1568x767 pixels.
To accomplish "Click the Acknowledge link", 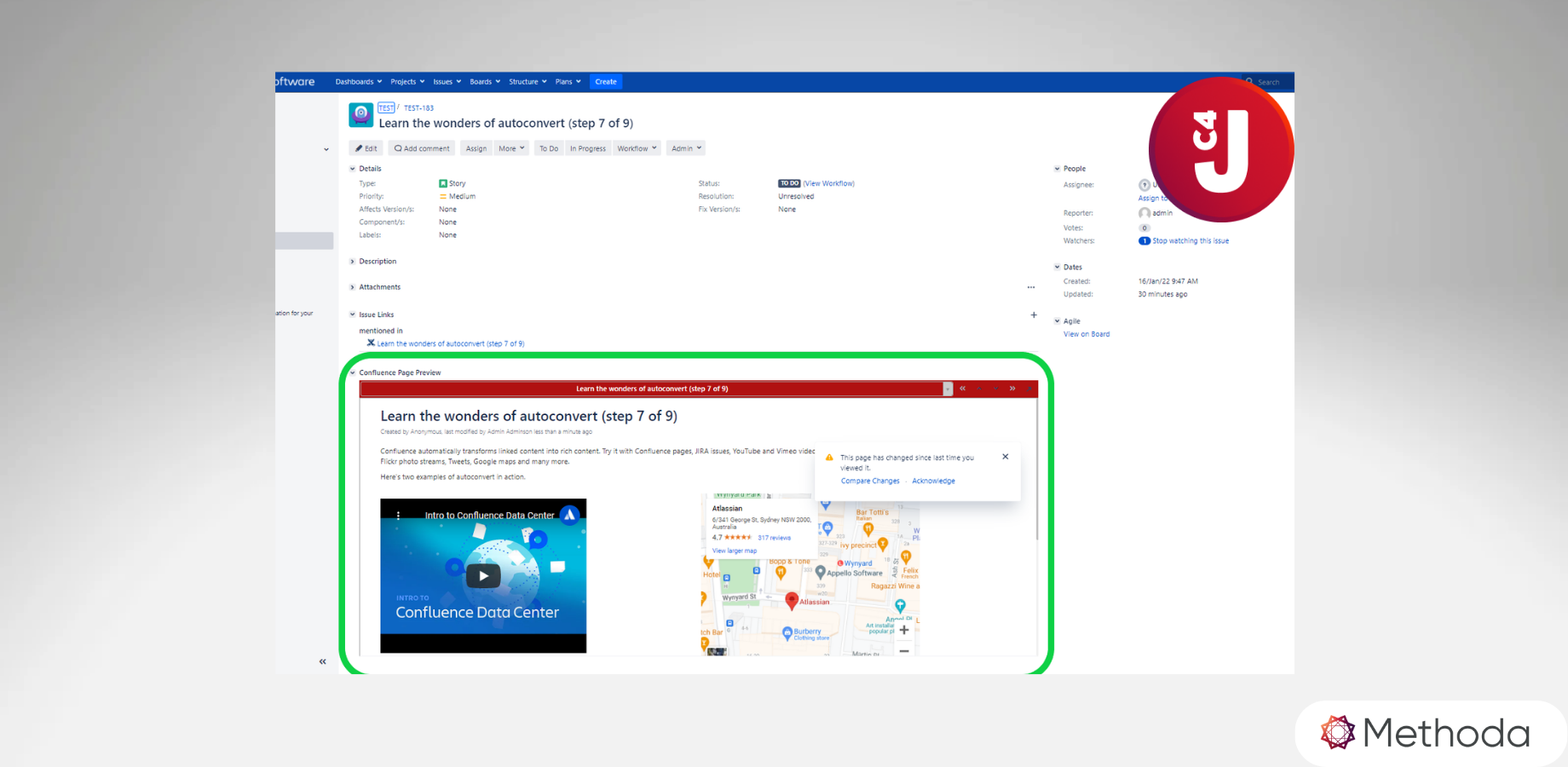I will [933, 481].
